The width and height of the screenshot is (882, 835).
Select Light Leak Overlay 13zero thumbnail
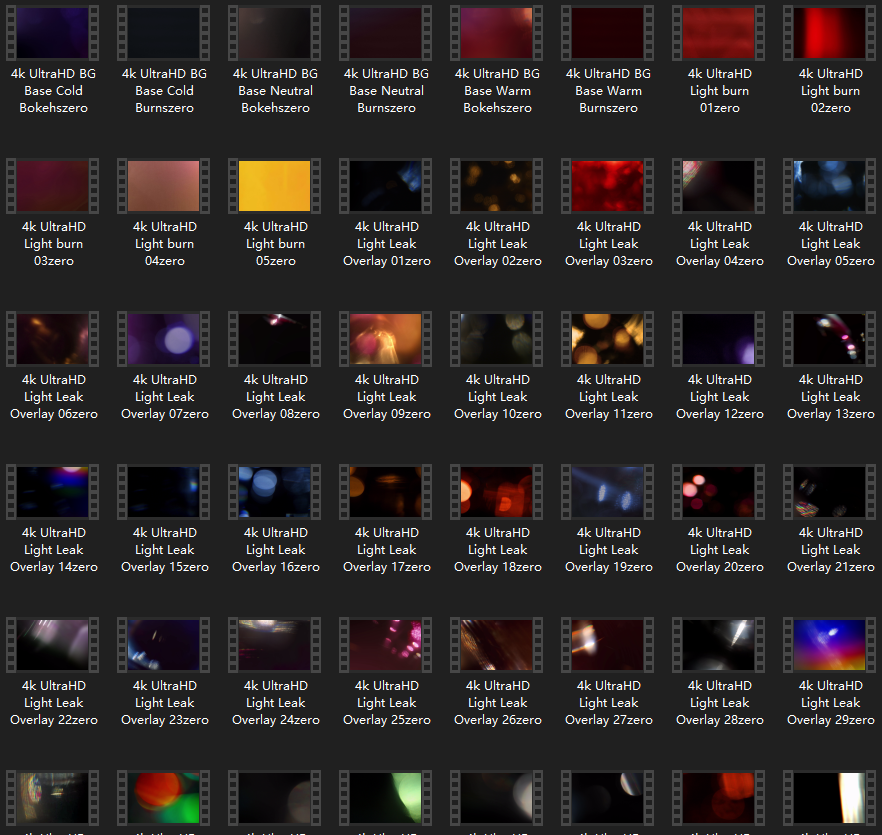[829, 339]
